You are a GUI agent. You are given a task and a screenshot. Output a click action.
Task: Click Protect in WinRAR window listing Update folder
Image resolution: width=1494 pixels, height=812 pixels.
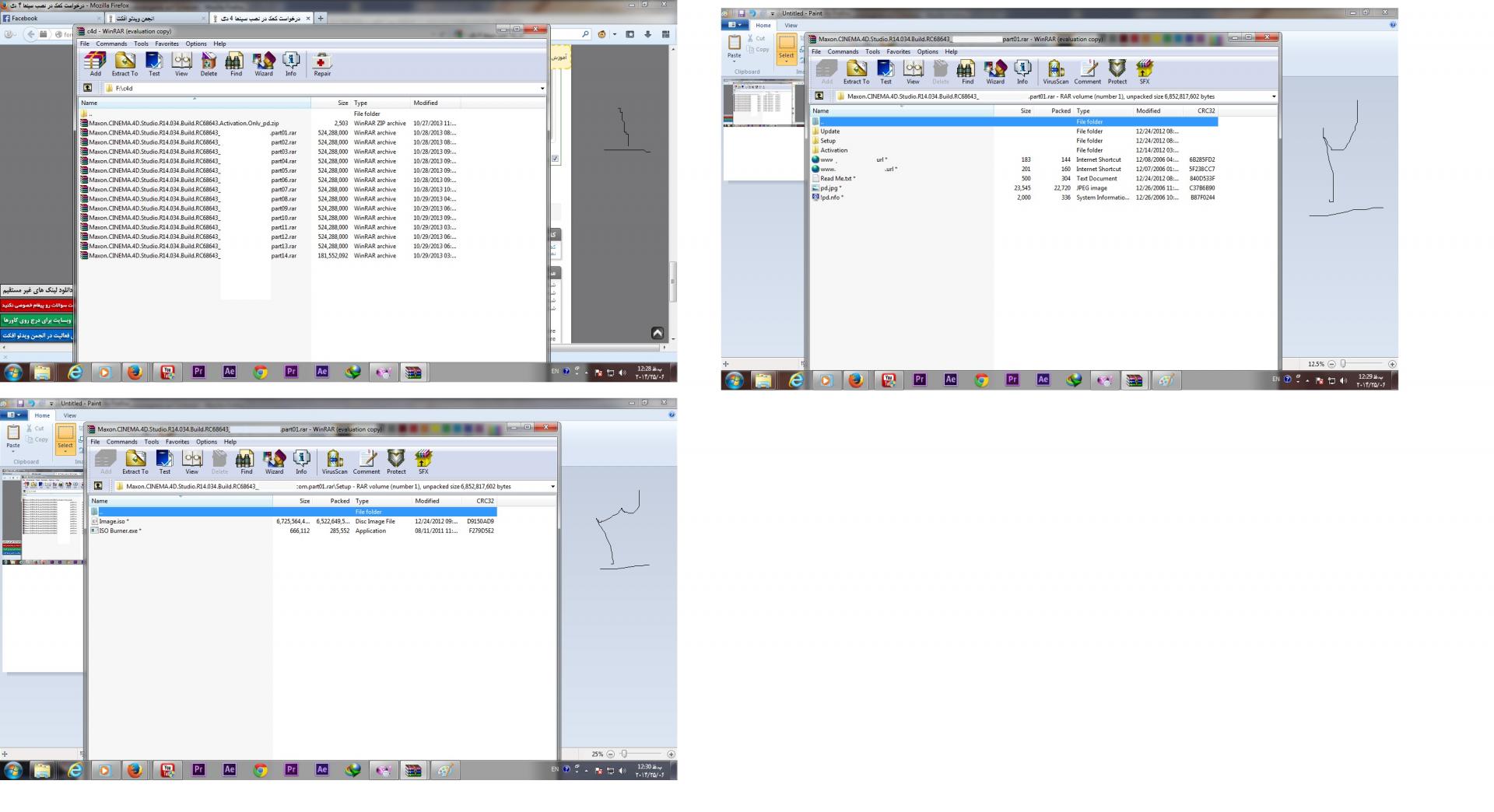1117,72
